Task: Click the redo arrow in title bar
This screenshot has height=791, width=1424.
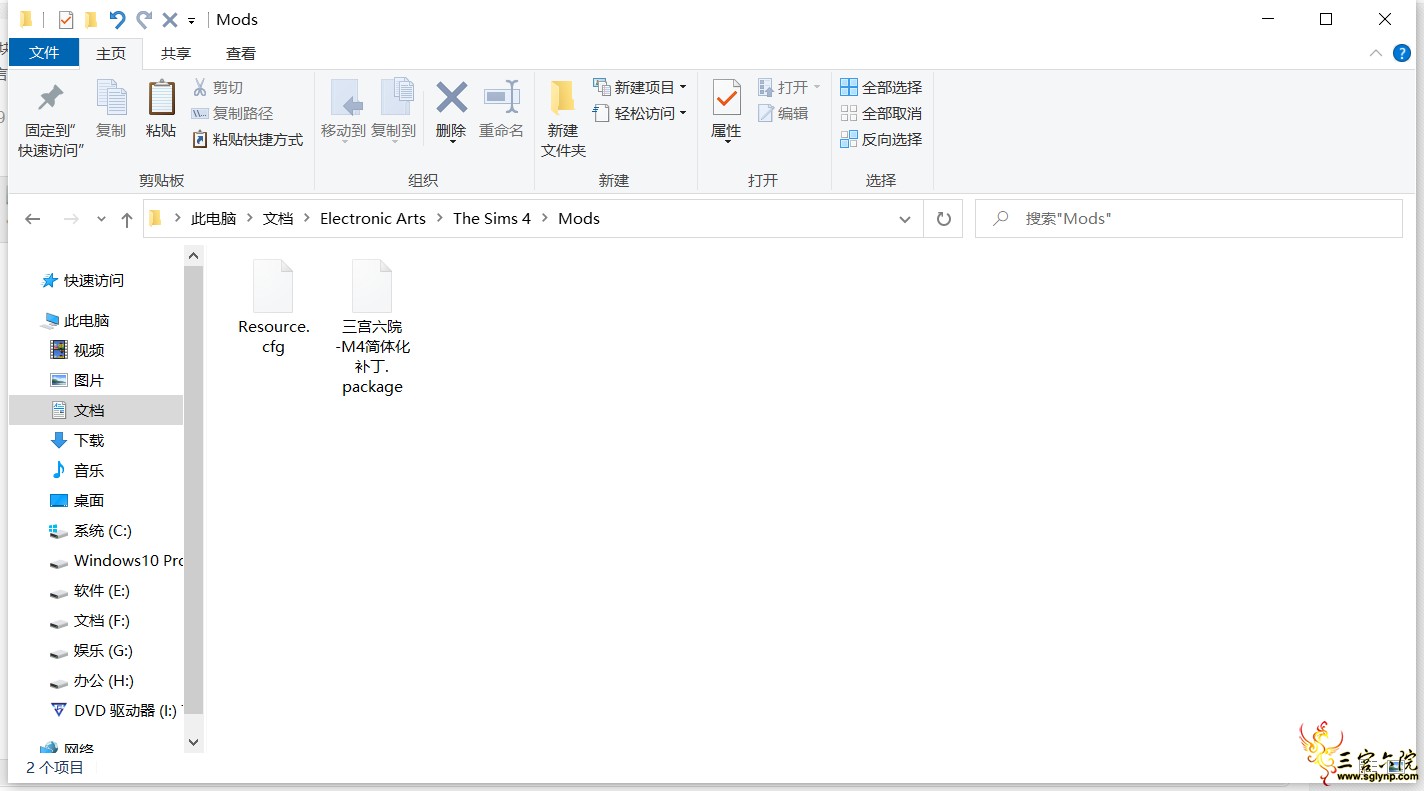Action: click(144, 19)
